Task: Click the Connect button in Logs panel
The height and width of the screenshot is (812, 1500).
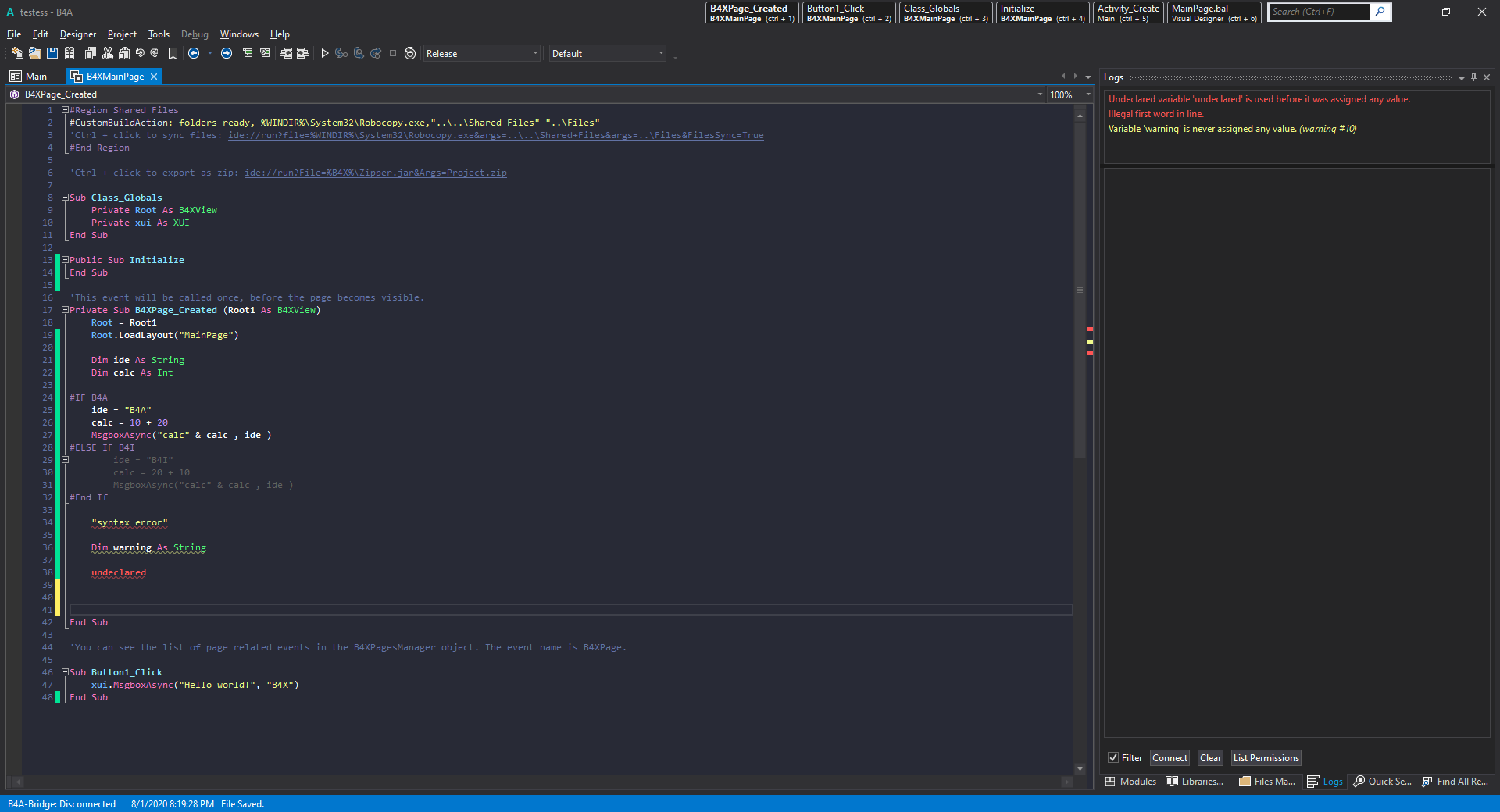Action: point(1170,757)
